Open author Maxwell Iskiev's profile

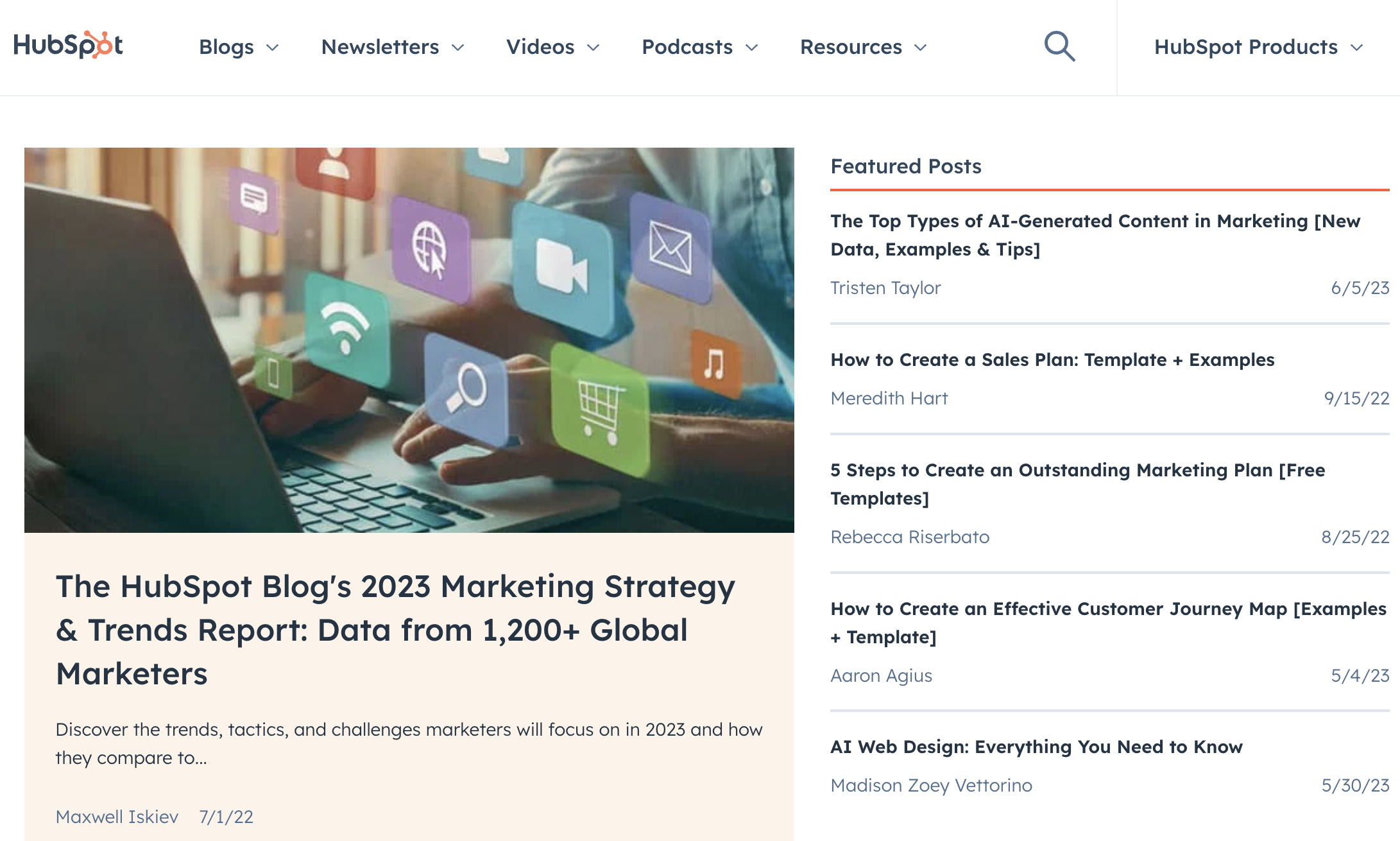coord(117,817)
